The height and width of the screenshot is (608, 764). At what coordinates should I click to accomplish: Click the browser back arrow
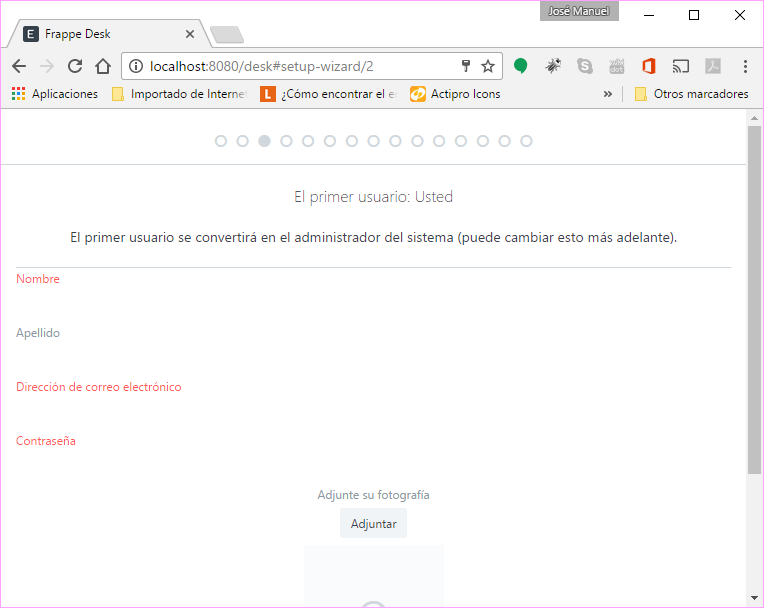tap(19, 66)
